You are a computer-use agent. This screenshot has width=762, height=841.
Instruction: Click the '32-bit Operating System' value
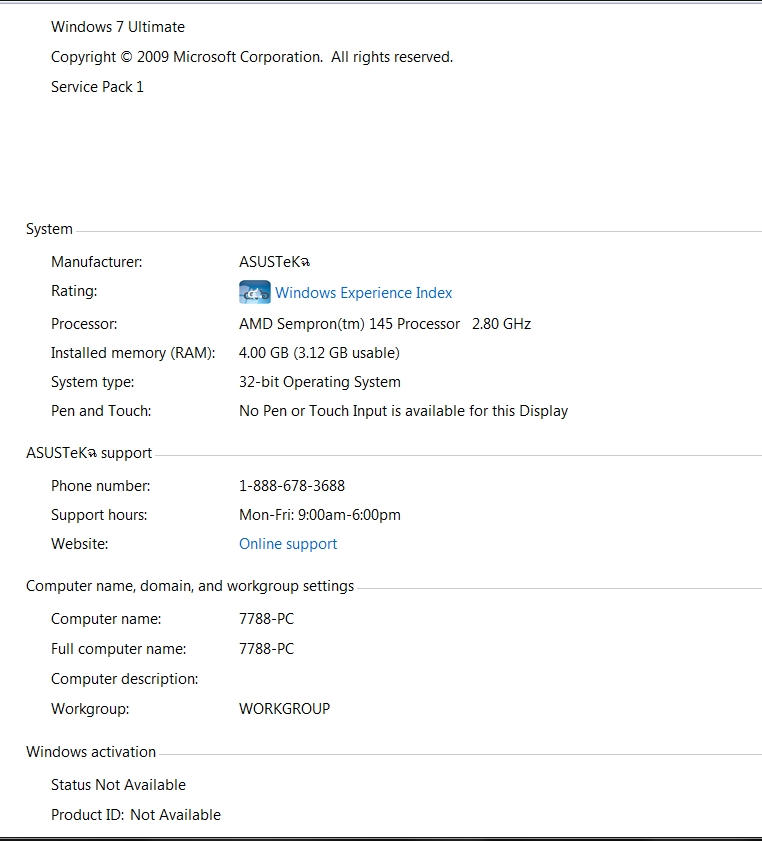click(x=320, y=382)
